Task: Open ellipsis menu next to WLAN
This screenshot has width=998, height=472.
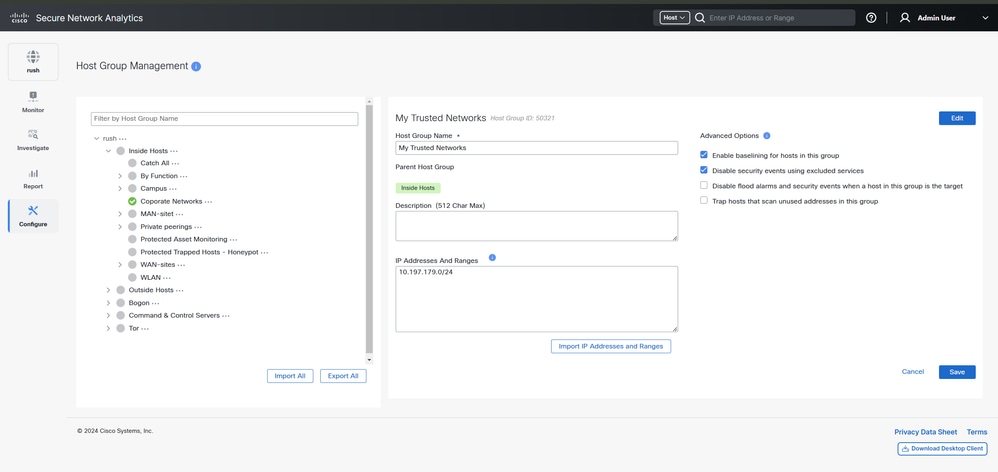Action: point(166,277)
